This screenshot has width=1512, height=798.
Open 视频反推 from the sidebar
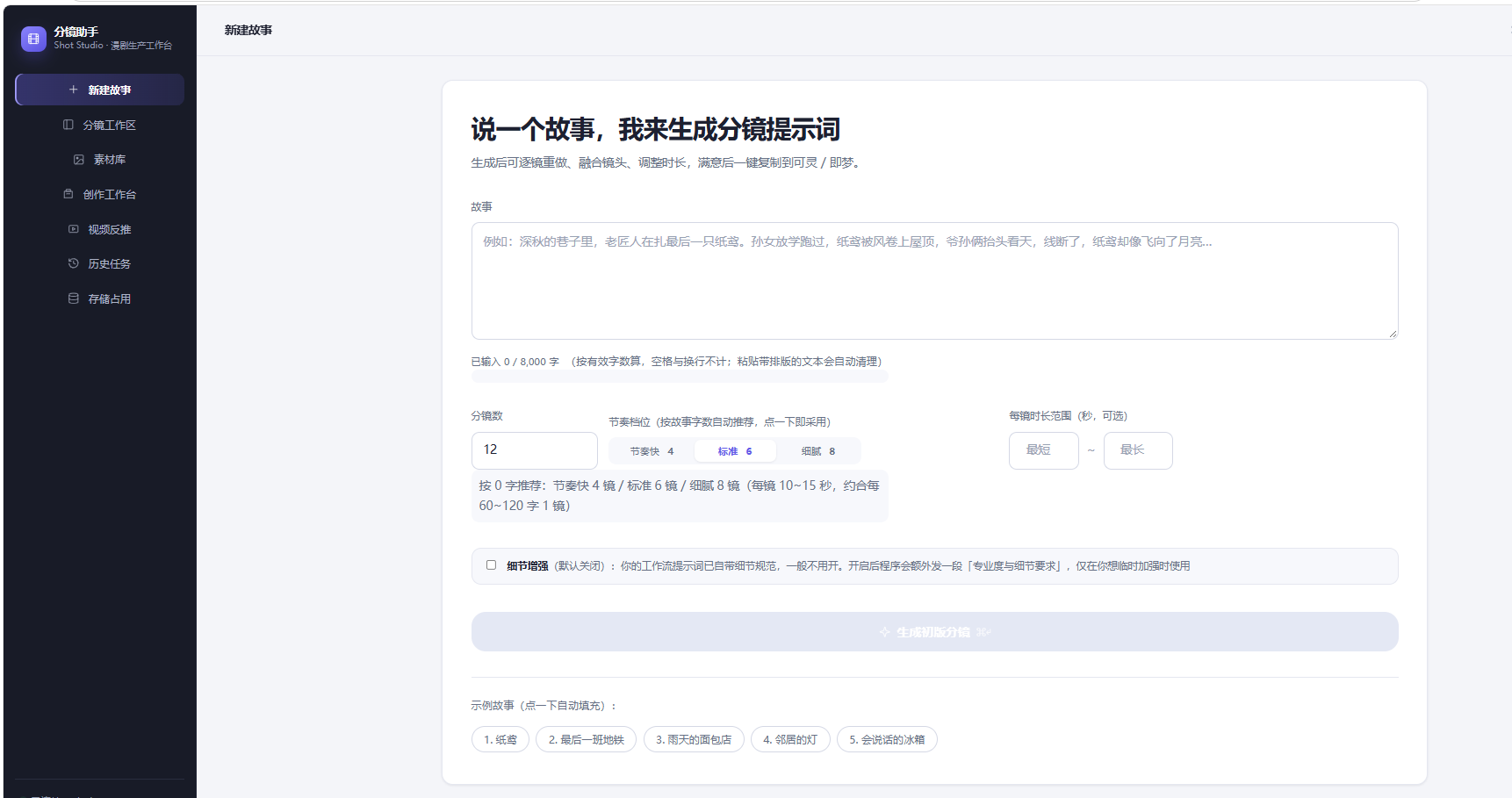(99, 229)
